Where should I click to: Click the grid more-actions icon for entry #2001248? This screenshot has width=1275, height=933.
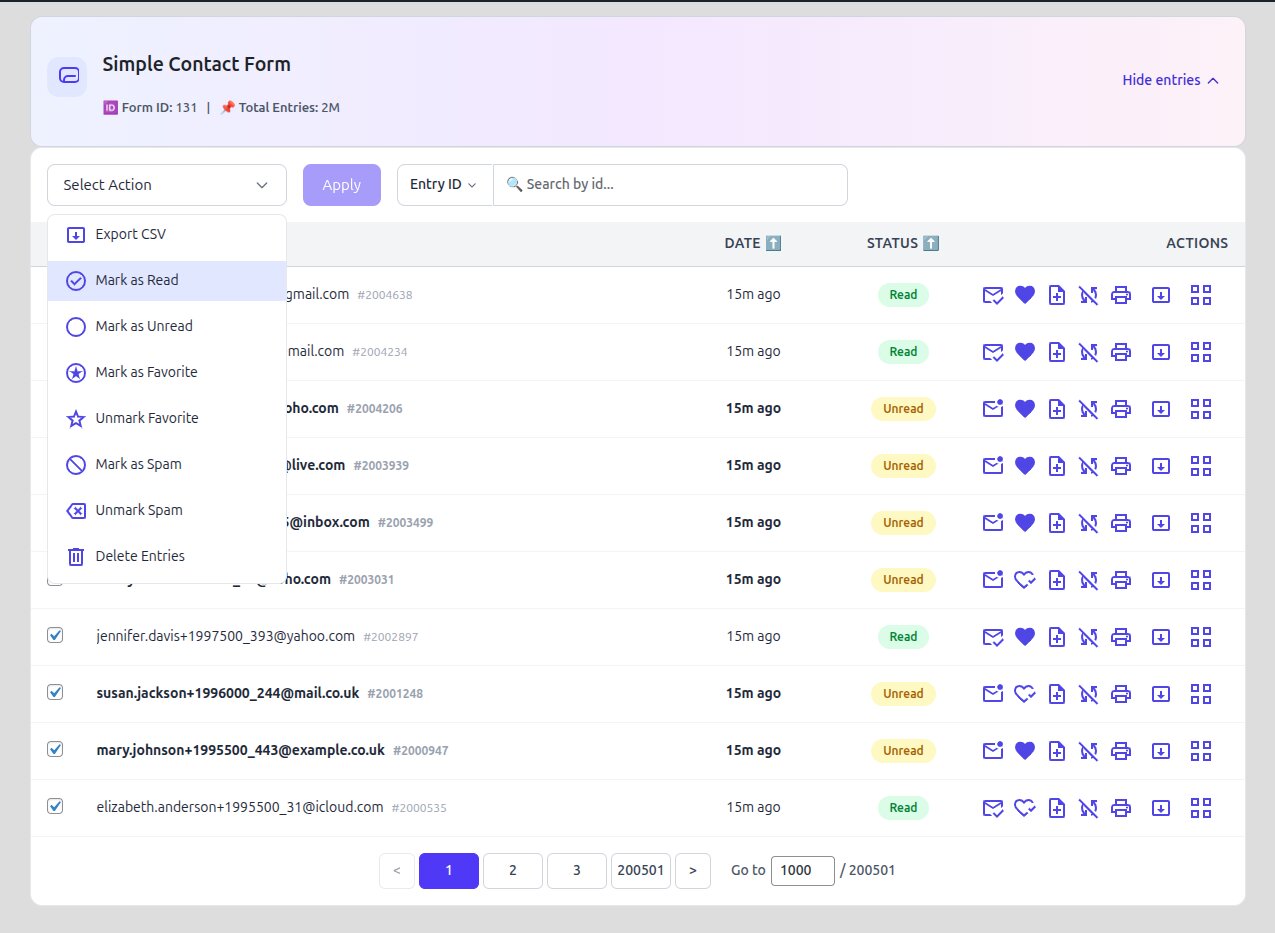1201,694
